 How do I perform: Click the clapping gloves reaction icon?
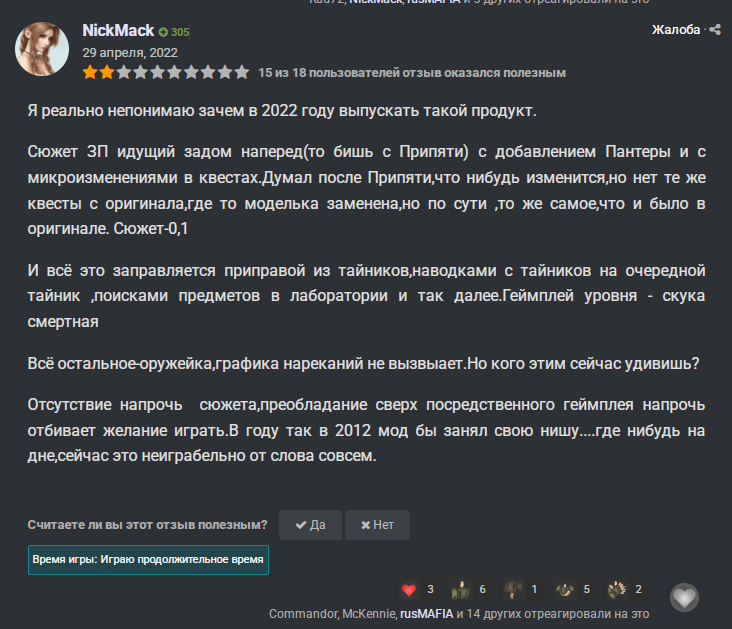pyautogui.click(x=617, y=590)
